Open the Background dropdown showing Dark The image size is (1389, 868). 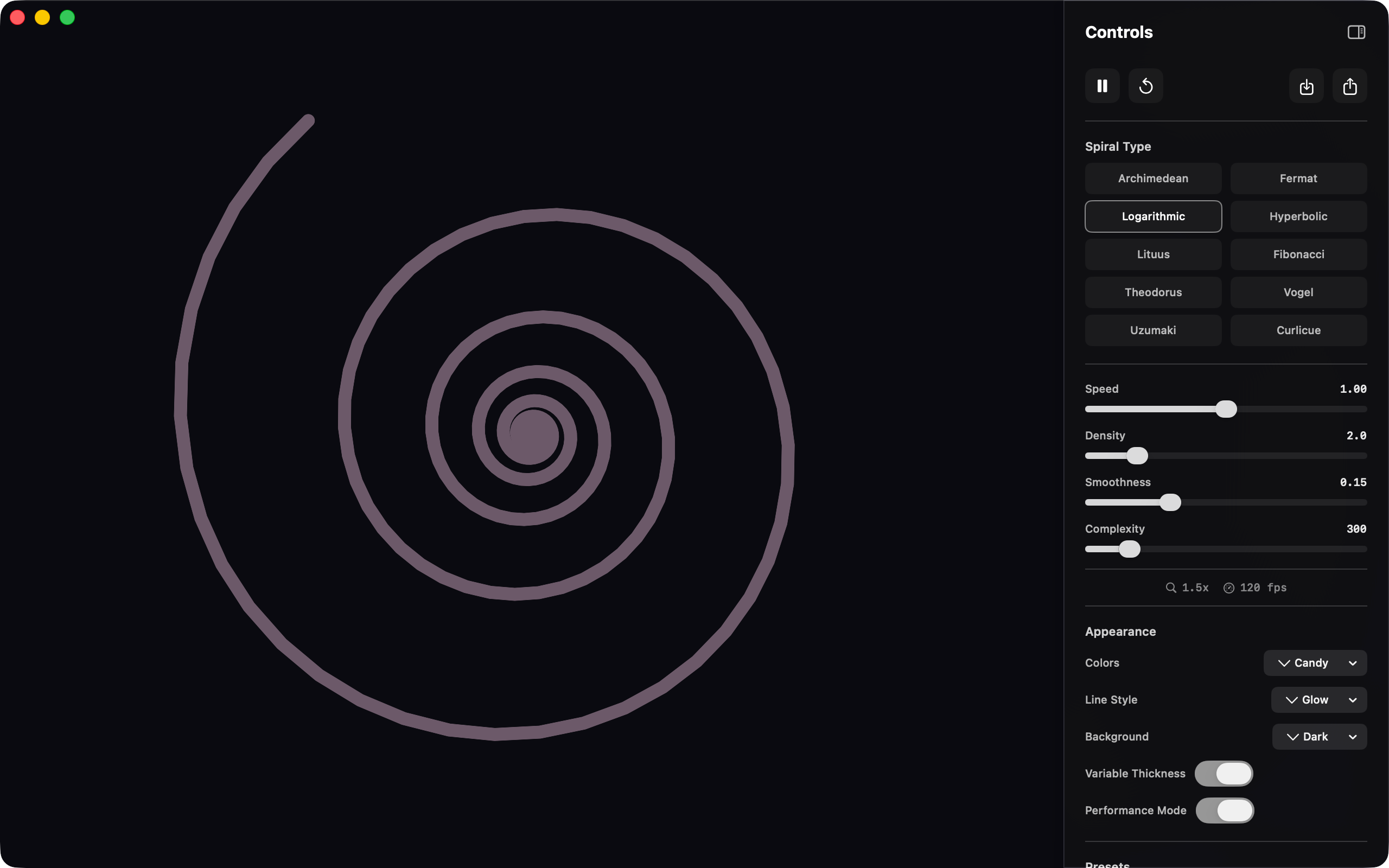[1320, 737]
